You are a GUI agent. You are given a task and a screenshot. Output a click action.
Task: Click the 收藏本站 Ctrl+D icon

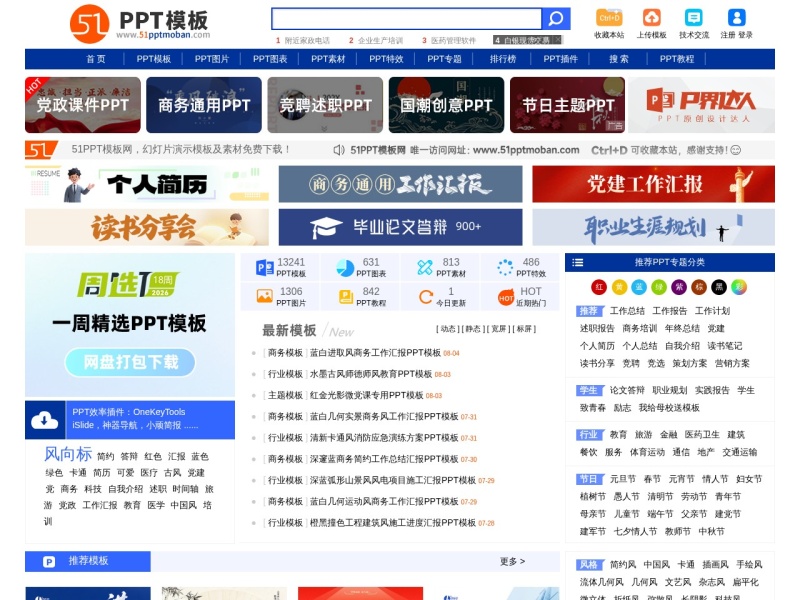(609, 17)
